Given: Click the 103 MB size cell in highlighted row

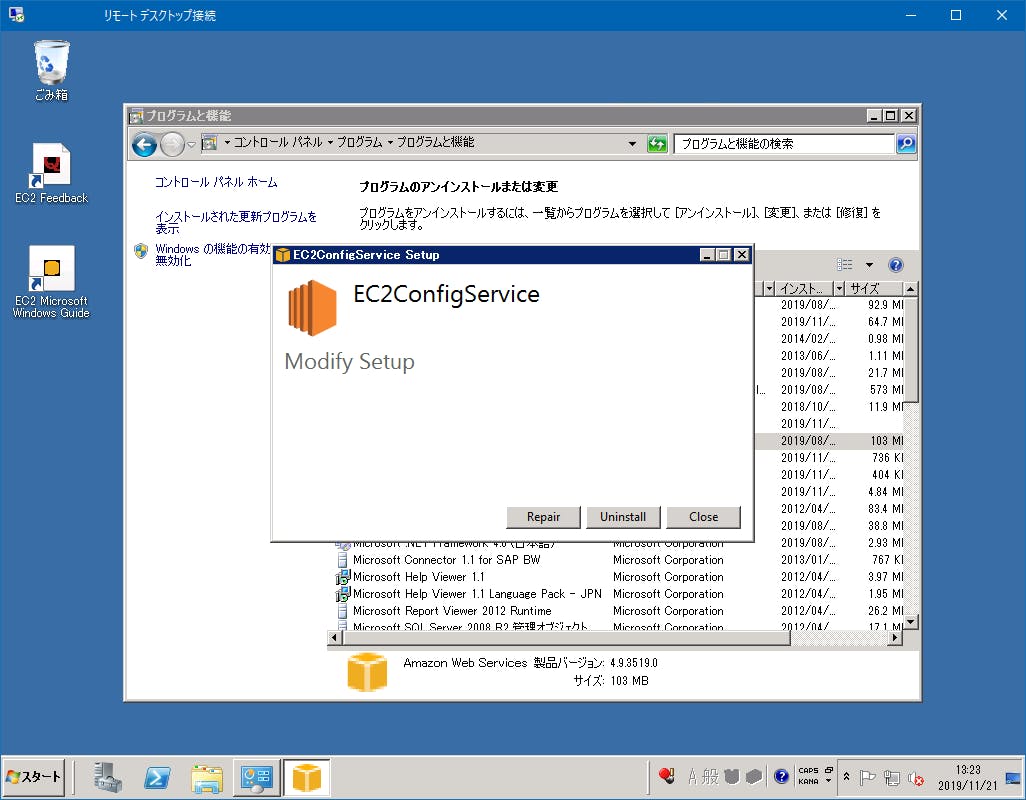Looking at the screenshot, I should (x=886, y=441).
